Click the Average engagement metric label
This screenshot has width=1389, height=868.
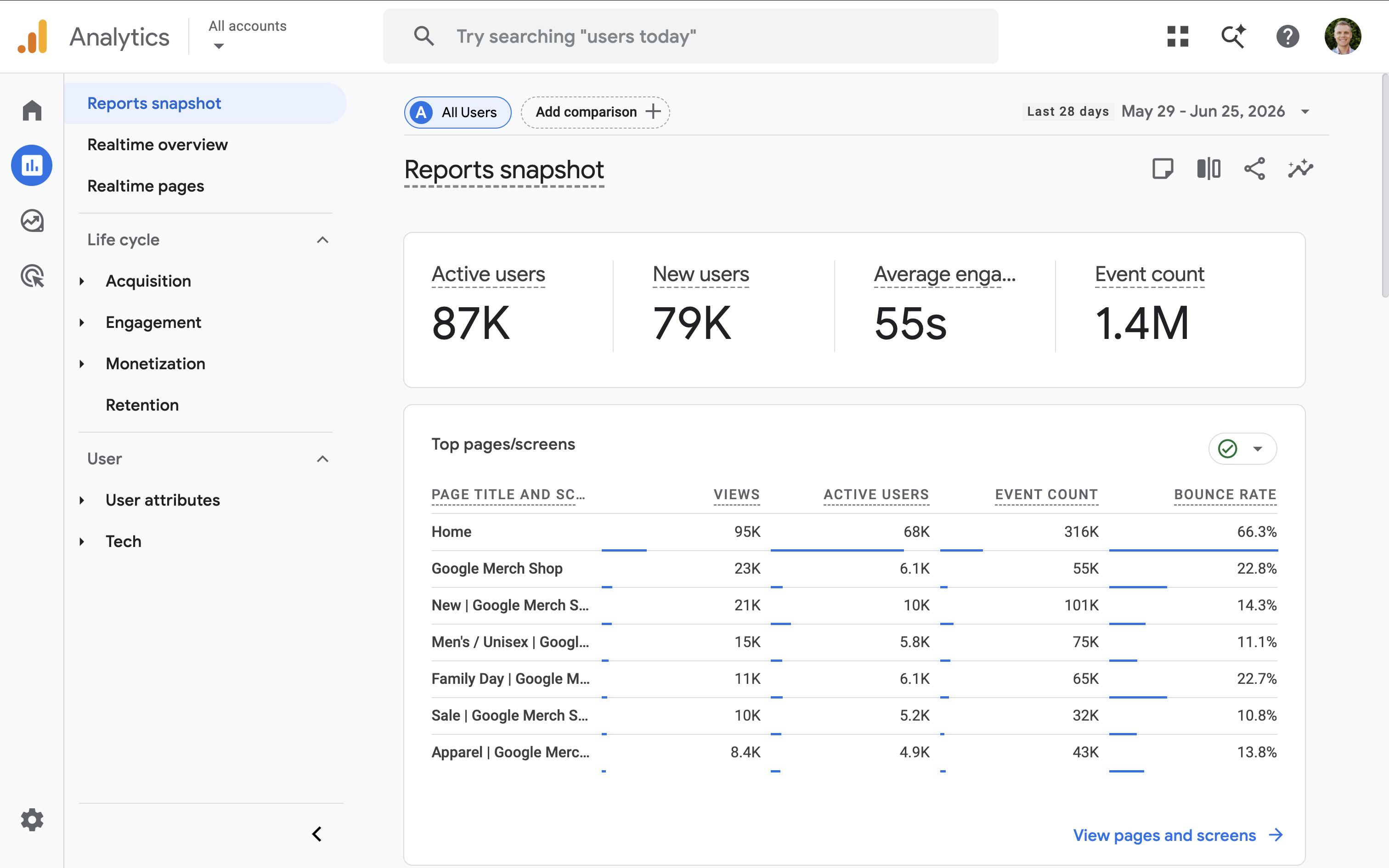(x=945, y=275)
